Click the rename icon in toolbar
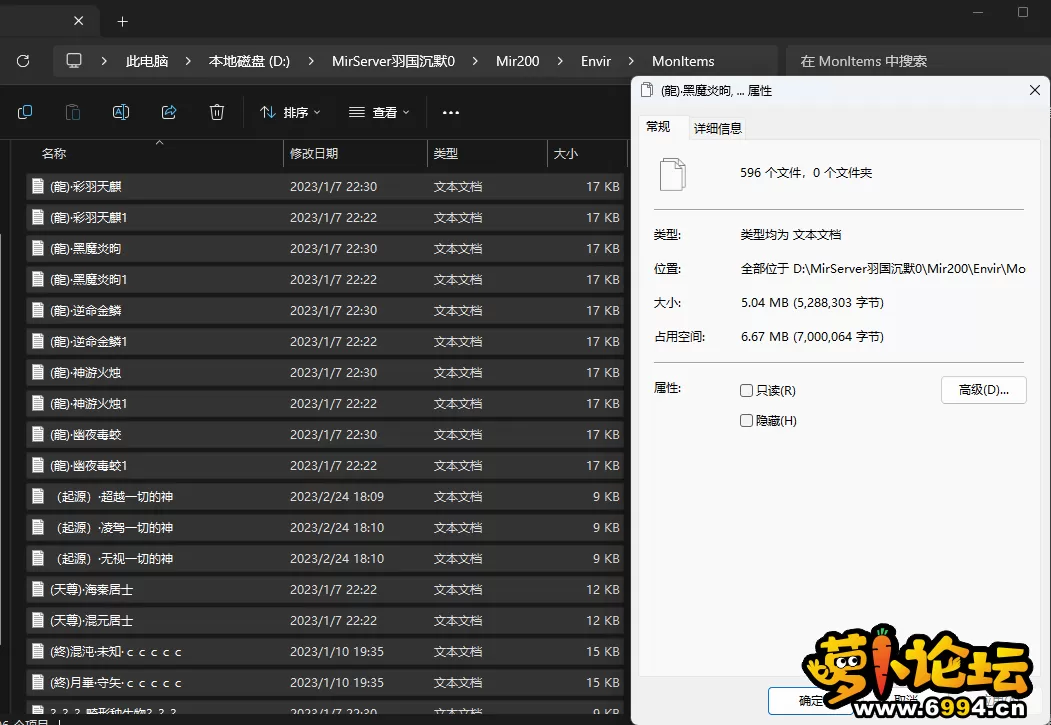This screenshot has width=1051, height=725. pyautogui.click(x=121, y=112)
